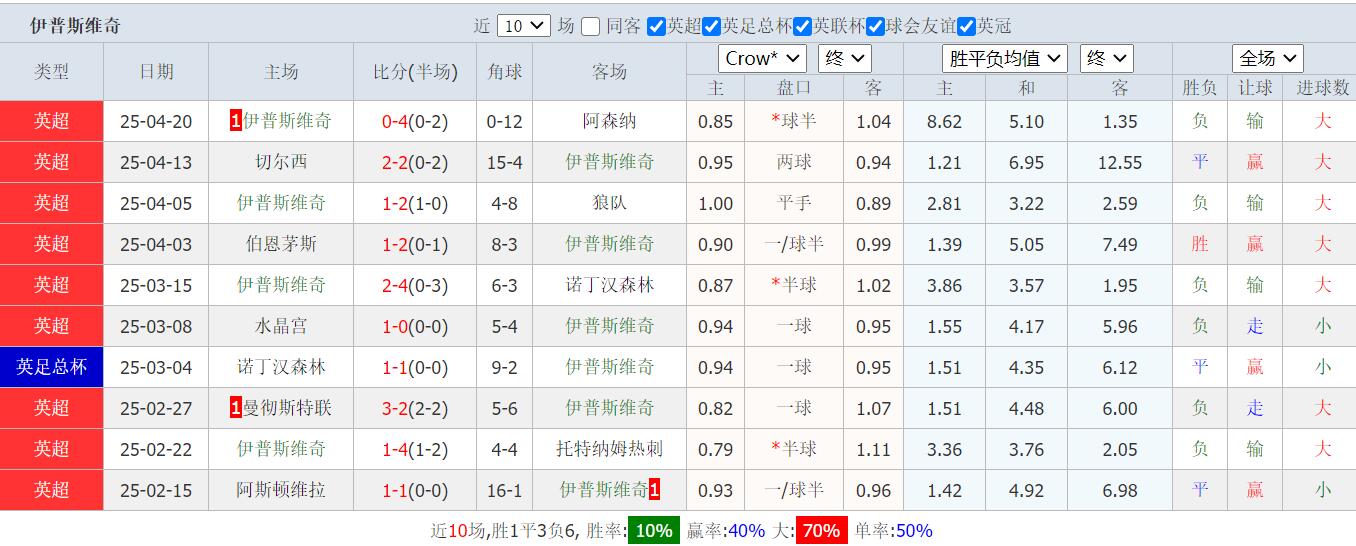Click the green 10% win rate badge

pos(653,531)
